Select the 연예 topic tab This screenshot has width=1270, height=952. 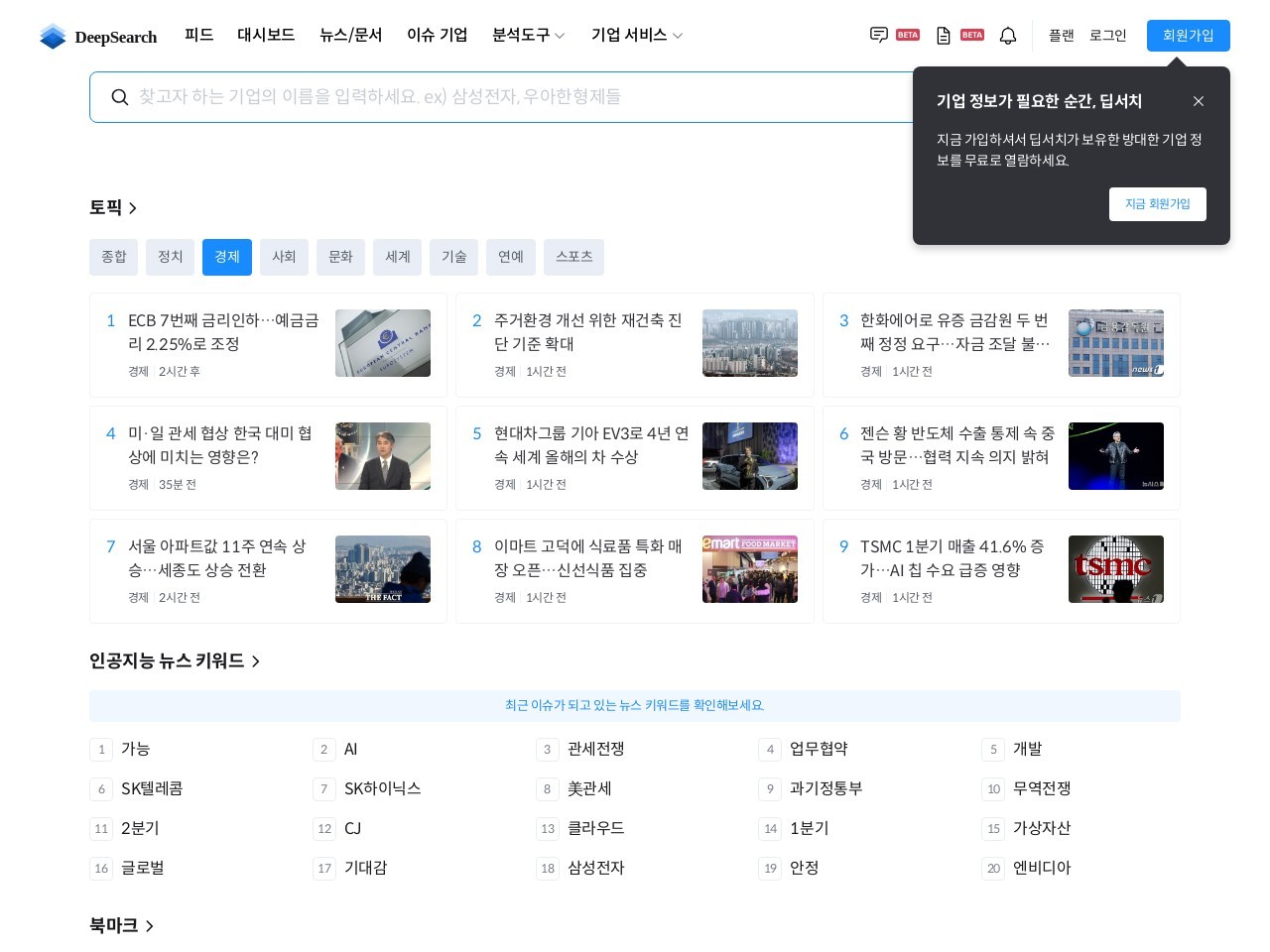click(511, 257)
